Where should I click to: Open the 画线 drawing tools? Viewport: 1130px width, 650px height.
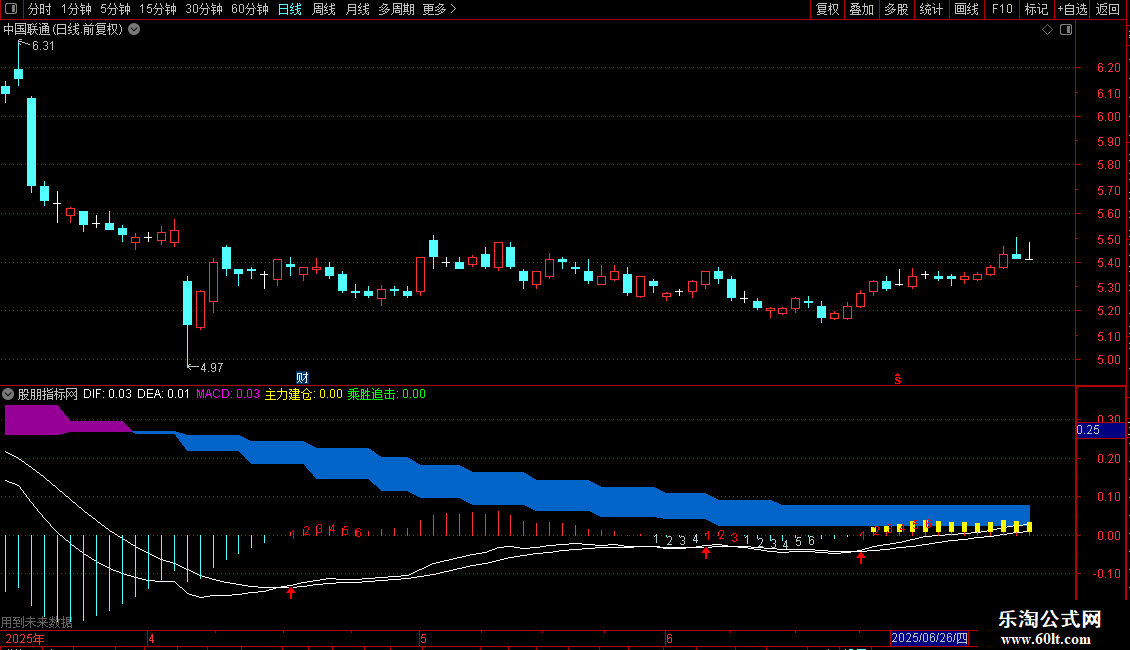(x=966, y=9)
